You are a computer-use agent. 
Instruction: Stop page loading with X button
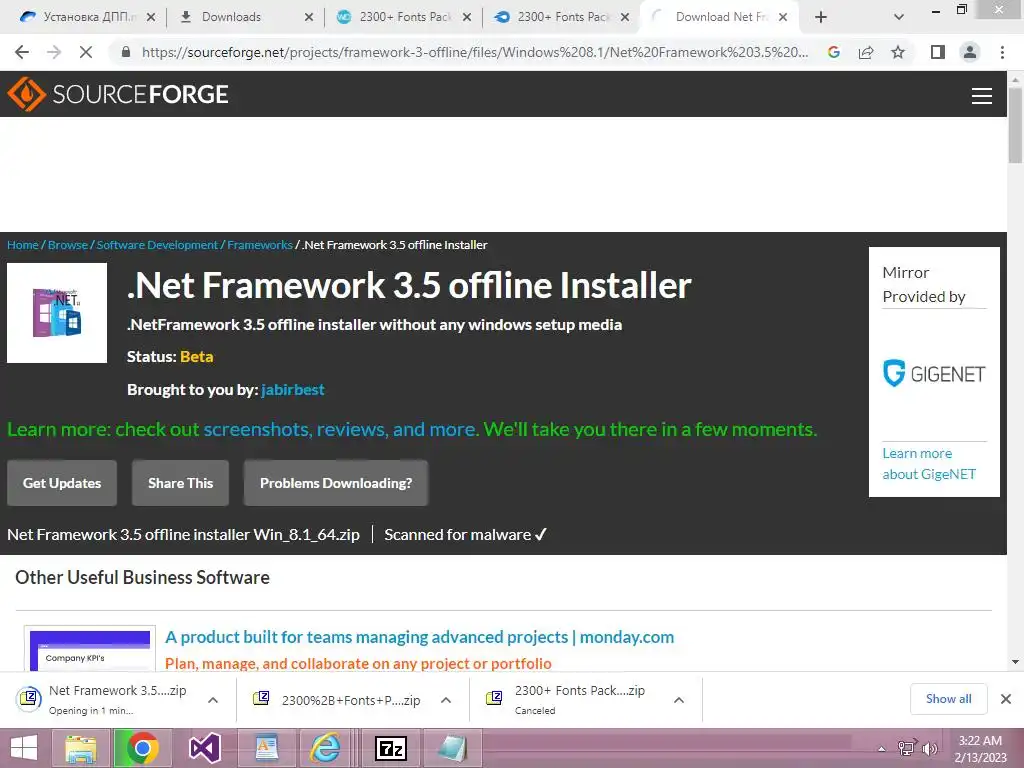click(x=86, y=52)
